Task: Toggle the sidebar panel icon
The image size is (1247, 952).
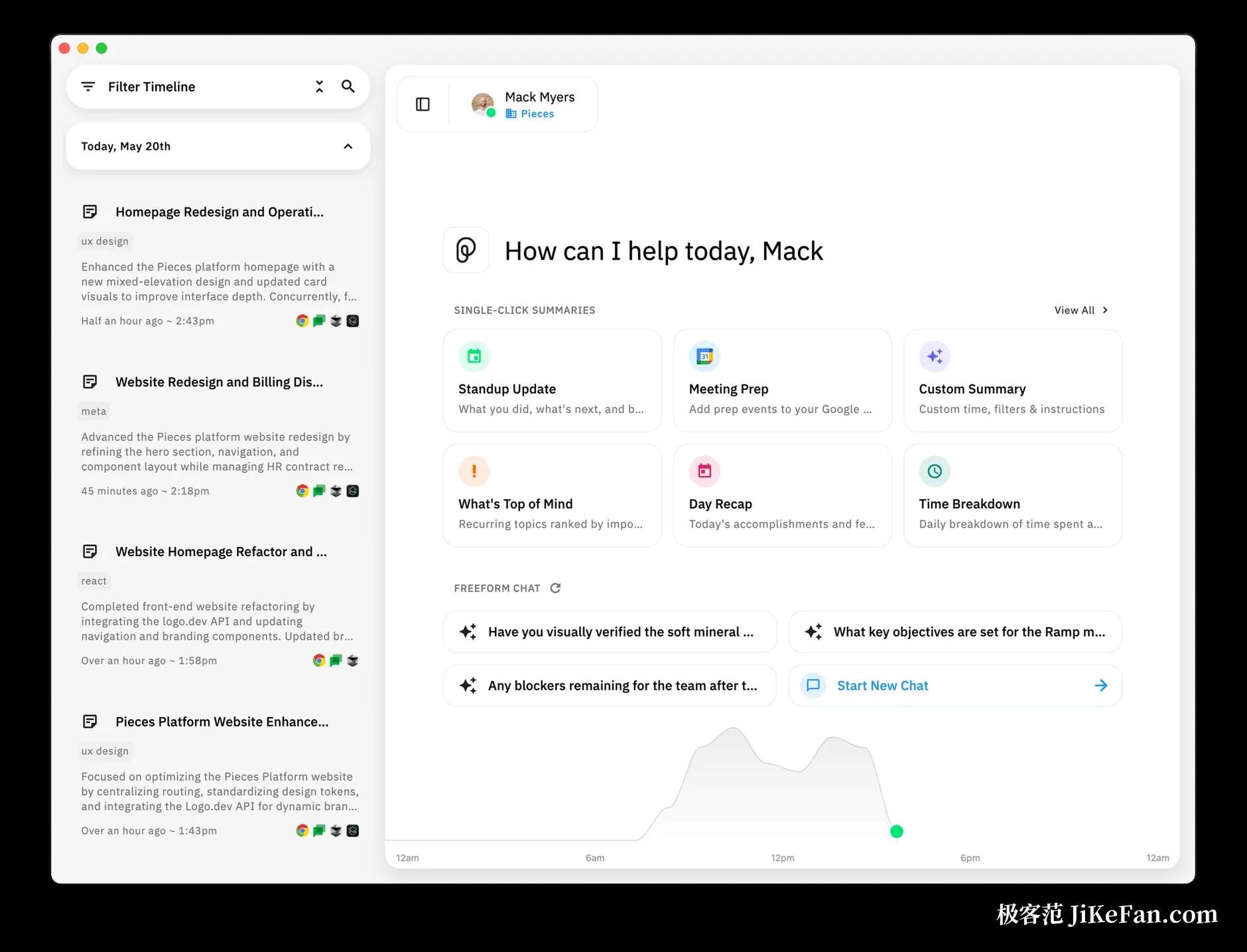Action: coord(423,104)
